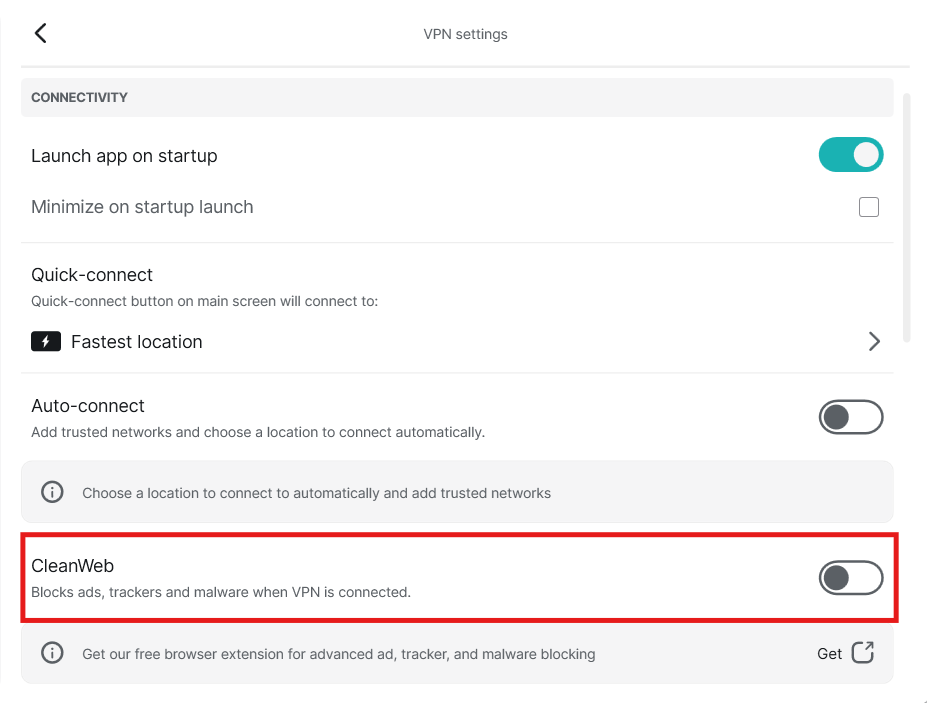This screenshot has height=703, width=927.
Task: Expand the Fastest location chevron
Action: [874, 341]
